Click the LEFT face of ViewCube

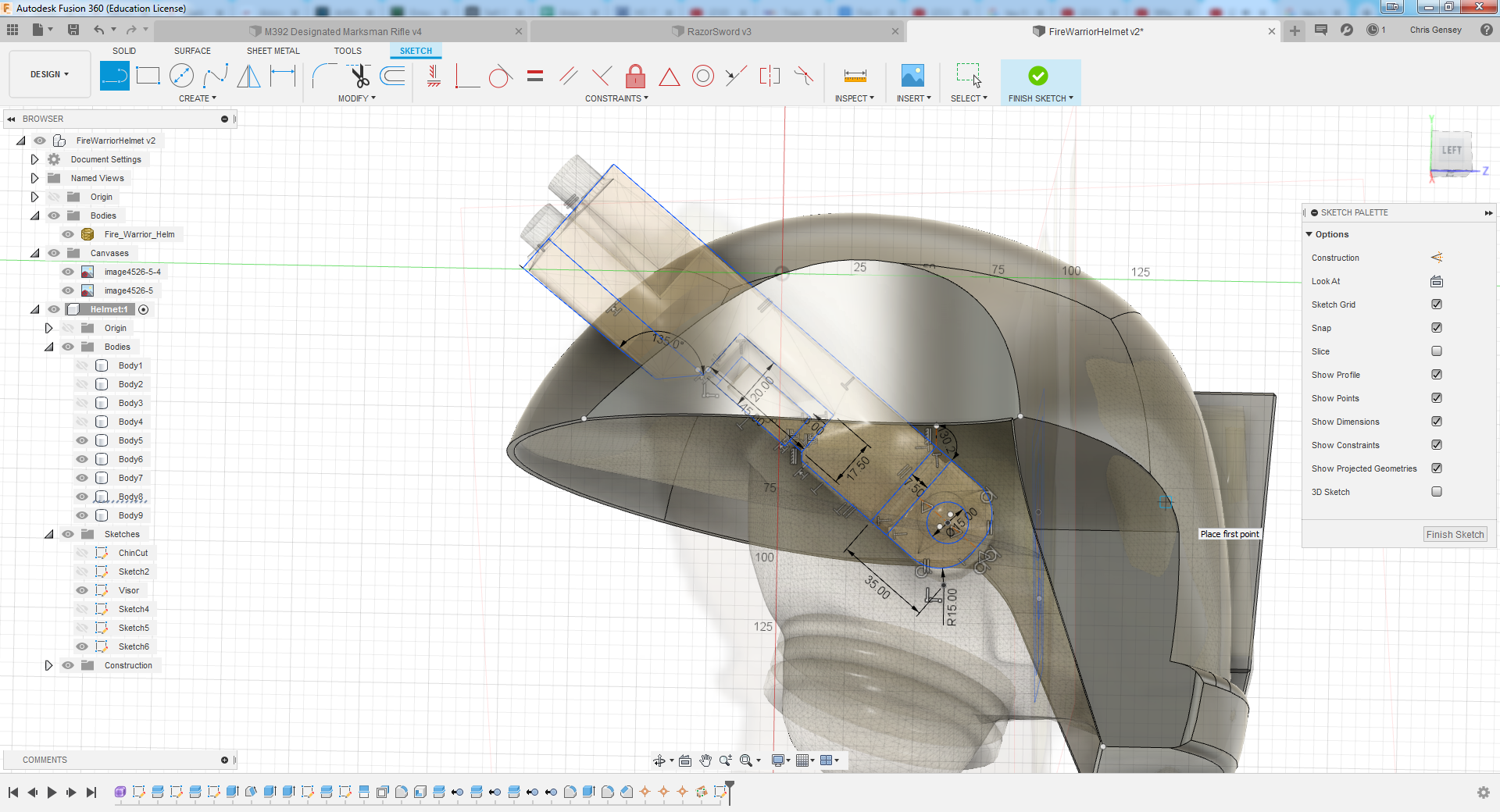1451,151
